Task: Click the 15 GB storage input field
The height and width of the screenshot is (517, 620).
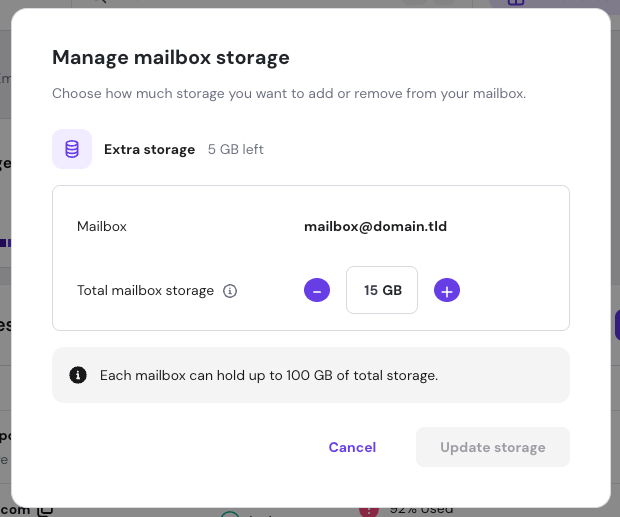Action: (x=382, y=290)
